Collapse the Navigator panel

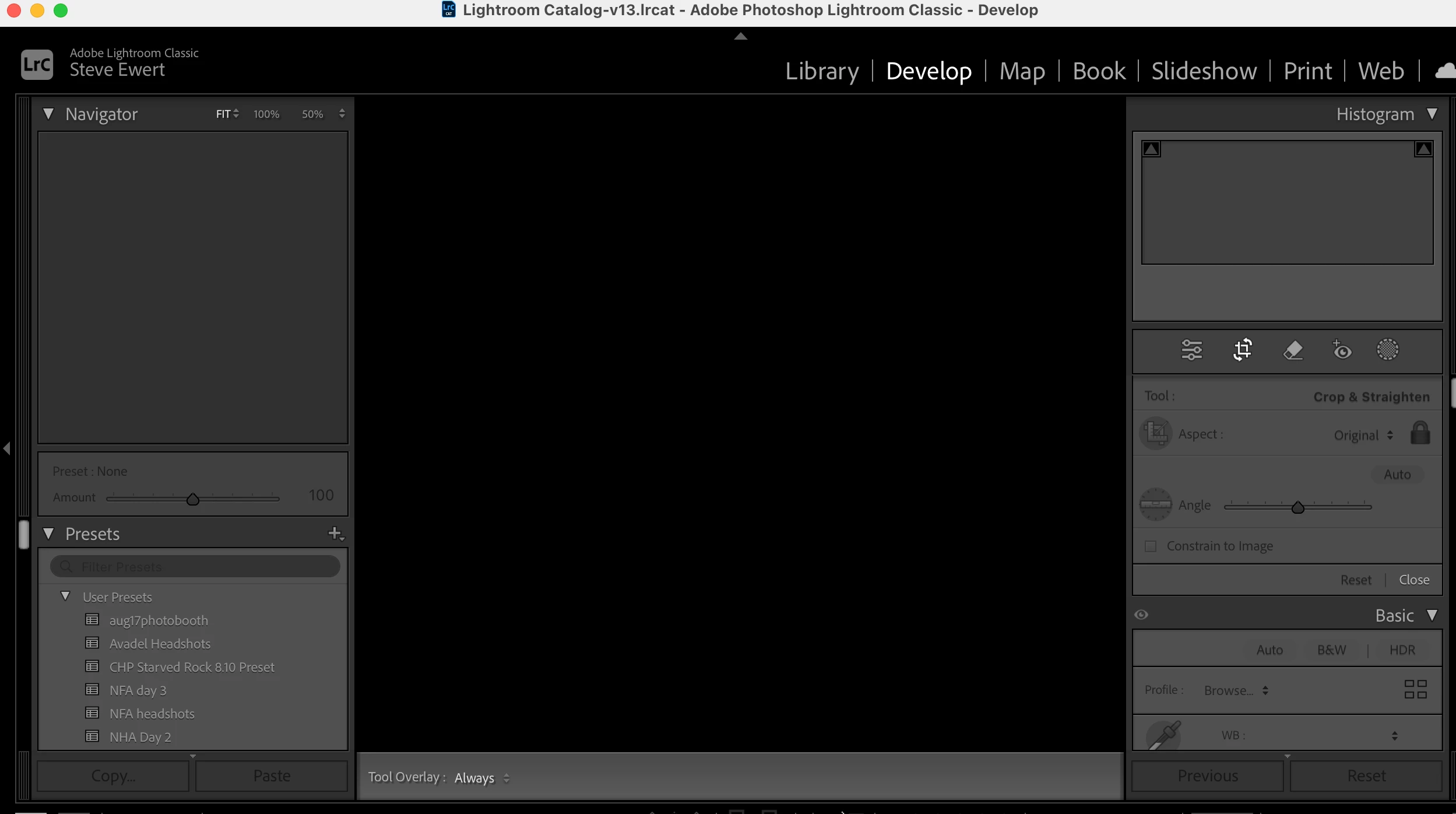click(48, 114)
